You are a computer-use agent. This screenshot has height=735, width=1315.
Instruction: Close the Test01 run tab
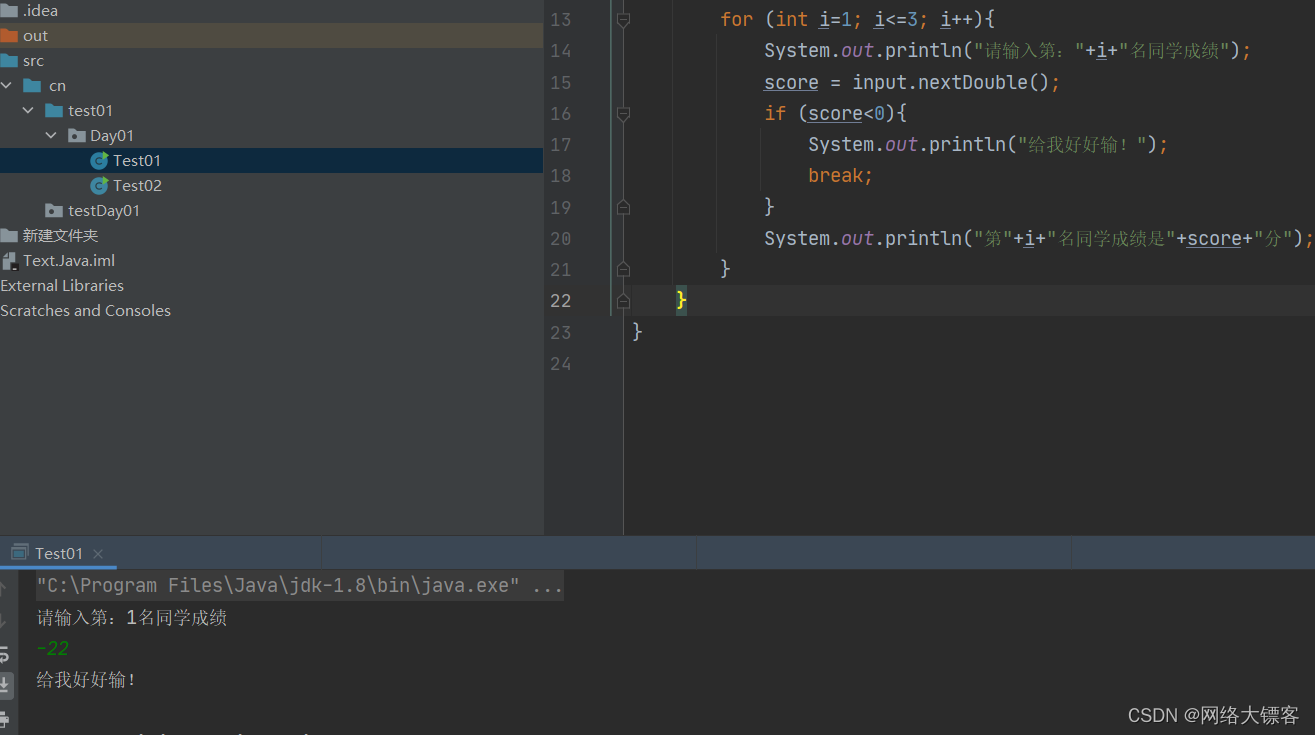point(98,553)
